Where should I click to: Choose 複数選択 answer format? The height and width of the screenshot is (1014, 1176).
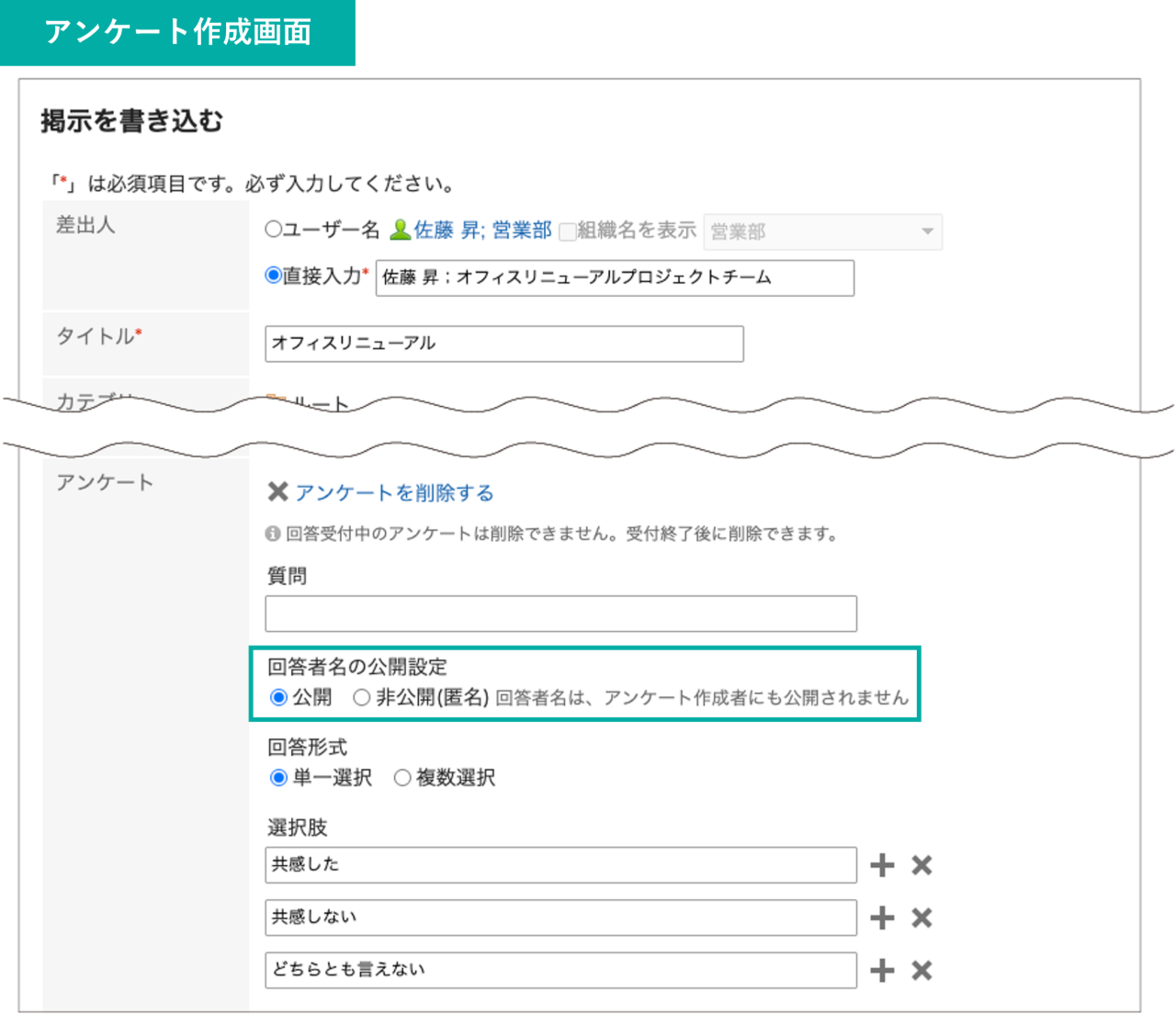(402, 778)
